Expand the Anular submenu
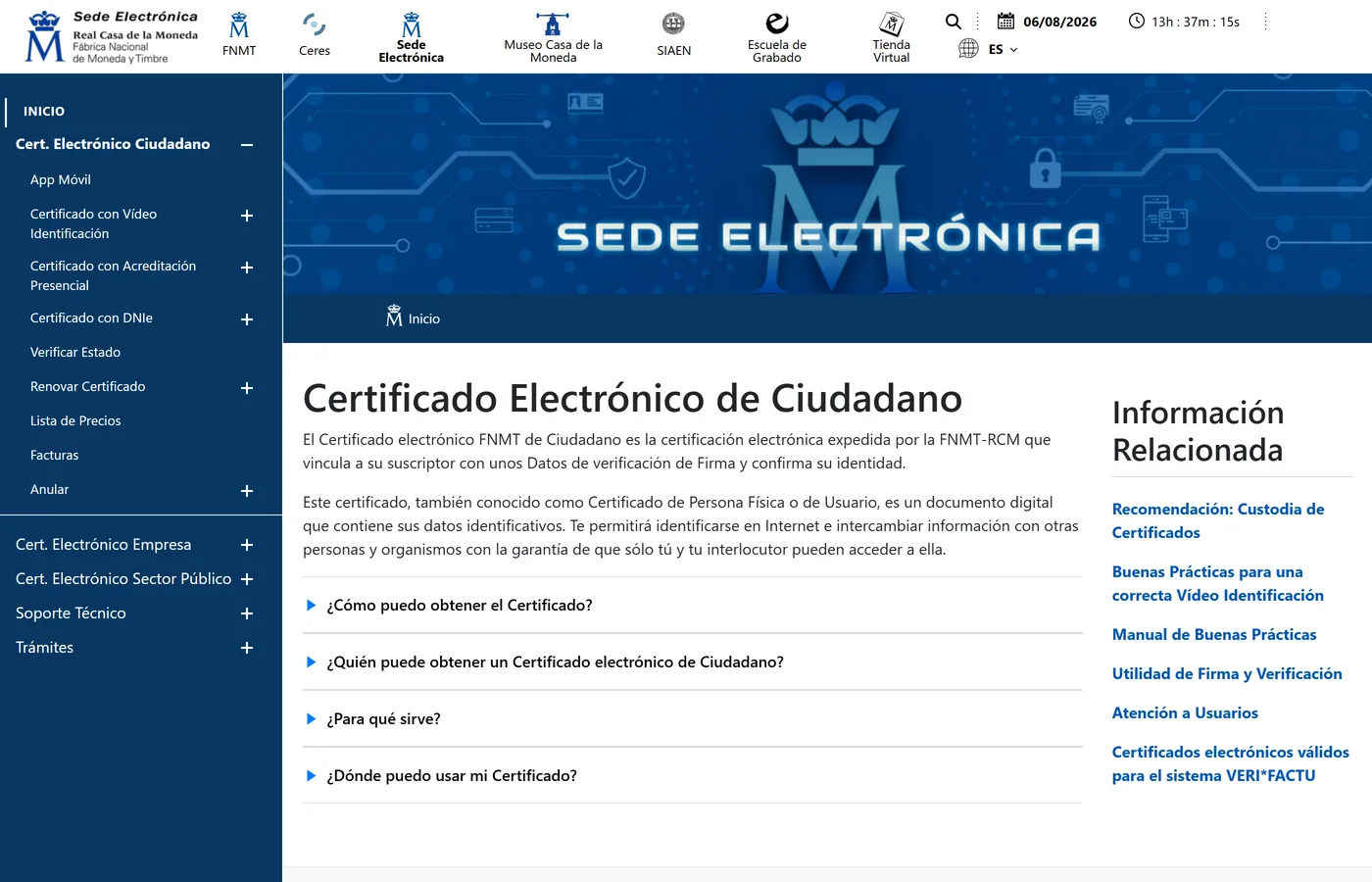Screen dimensions: 1372x882 point(247,491)
